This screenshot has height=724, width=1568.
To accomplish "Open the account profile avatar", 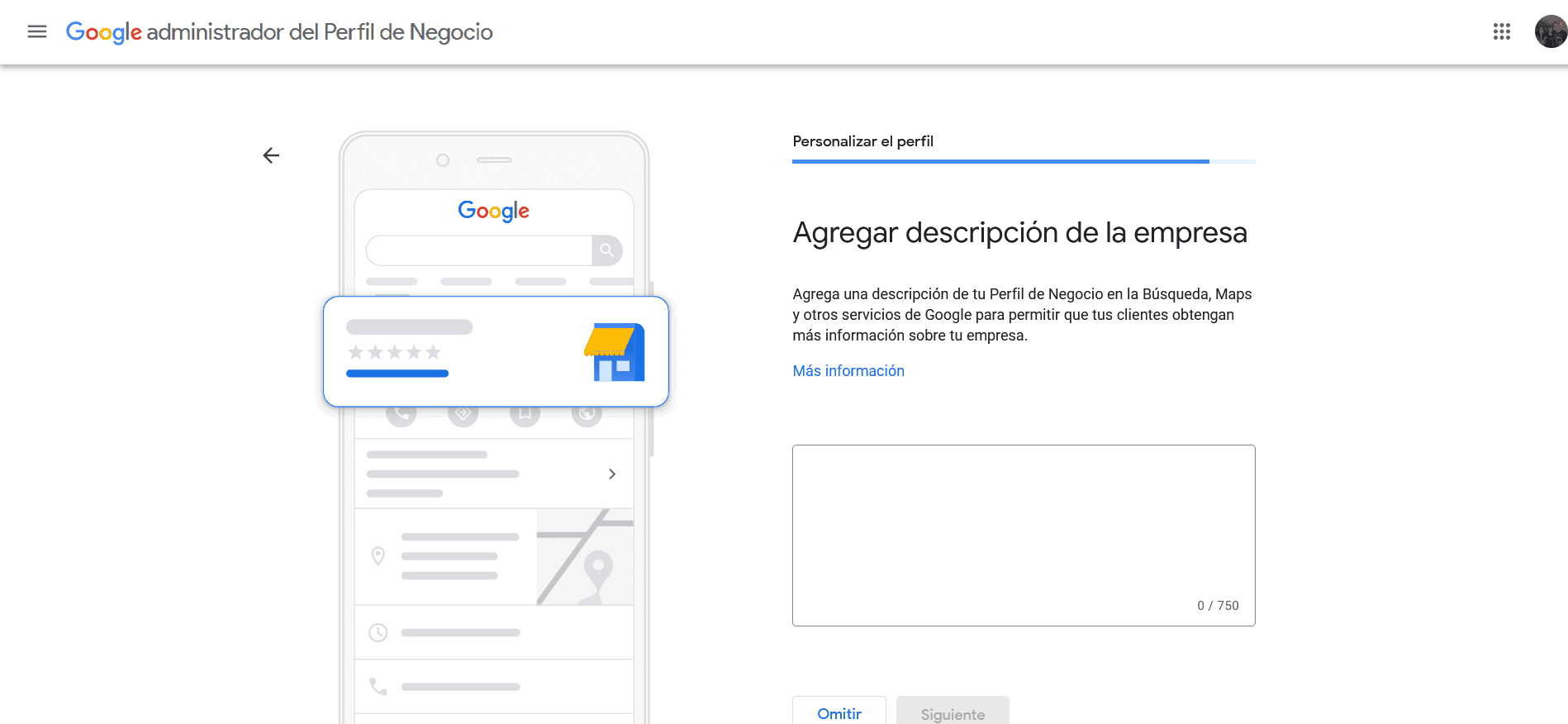I will click(x=1551, y=31).
